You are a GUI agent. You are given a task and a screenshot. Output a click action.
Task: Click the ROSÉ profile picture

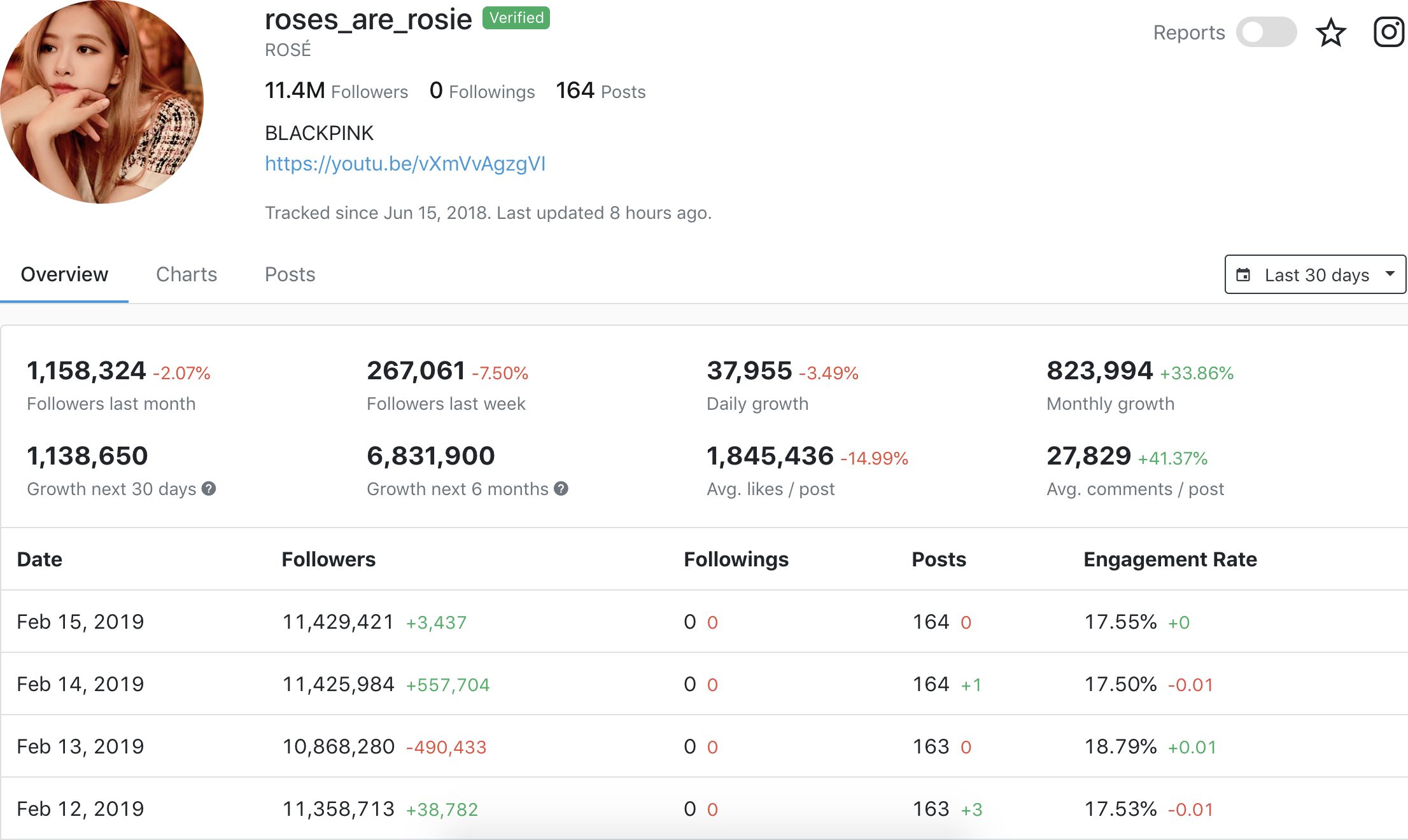click(x=102, y=102)
